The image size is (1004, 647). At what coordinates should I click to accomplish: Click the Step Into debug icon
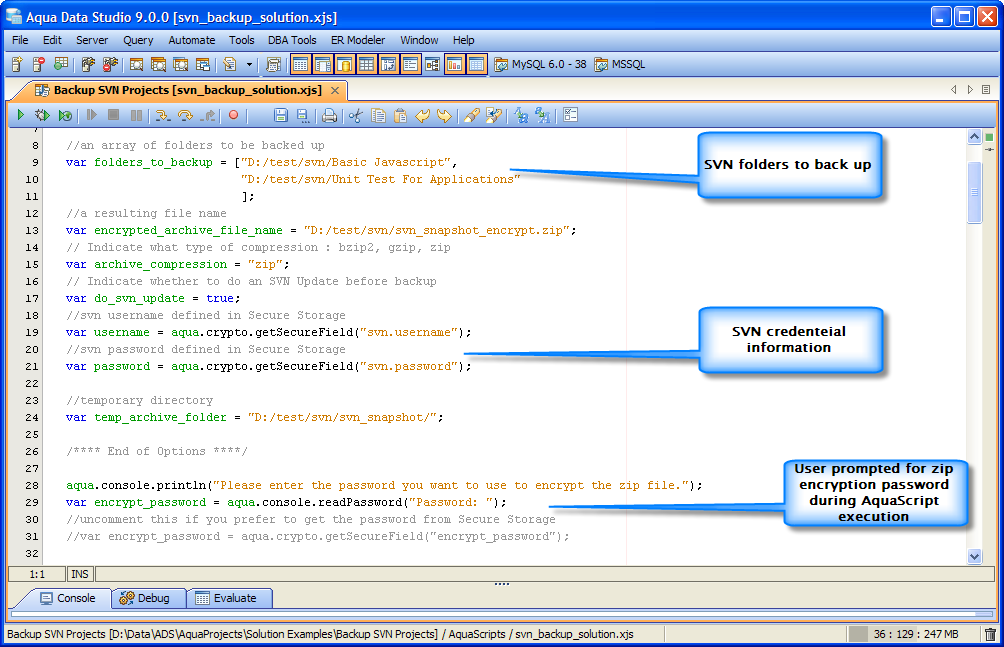163,115
